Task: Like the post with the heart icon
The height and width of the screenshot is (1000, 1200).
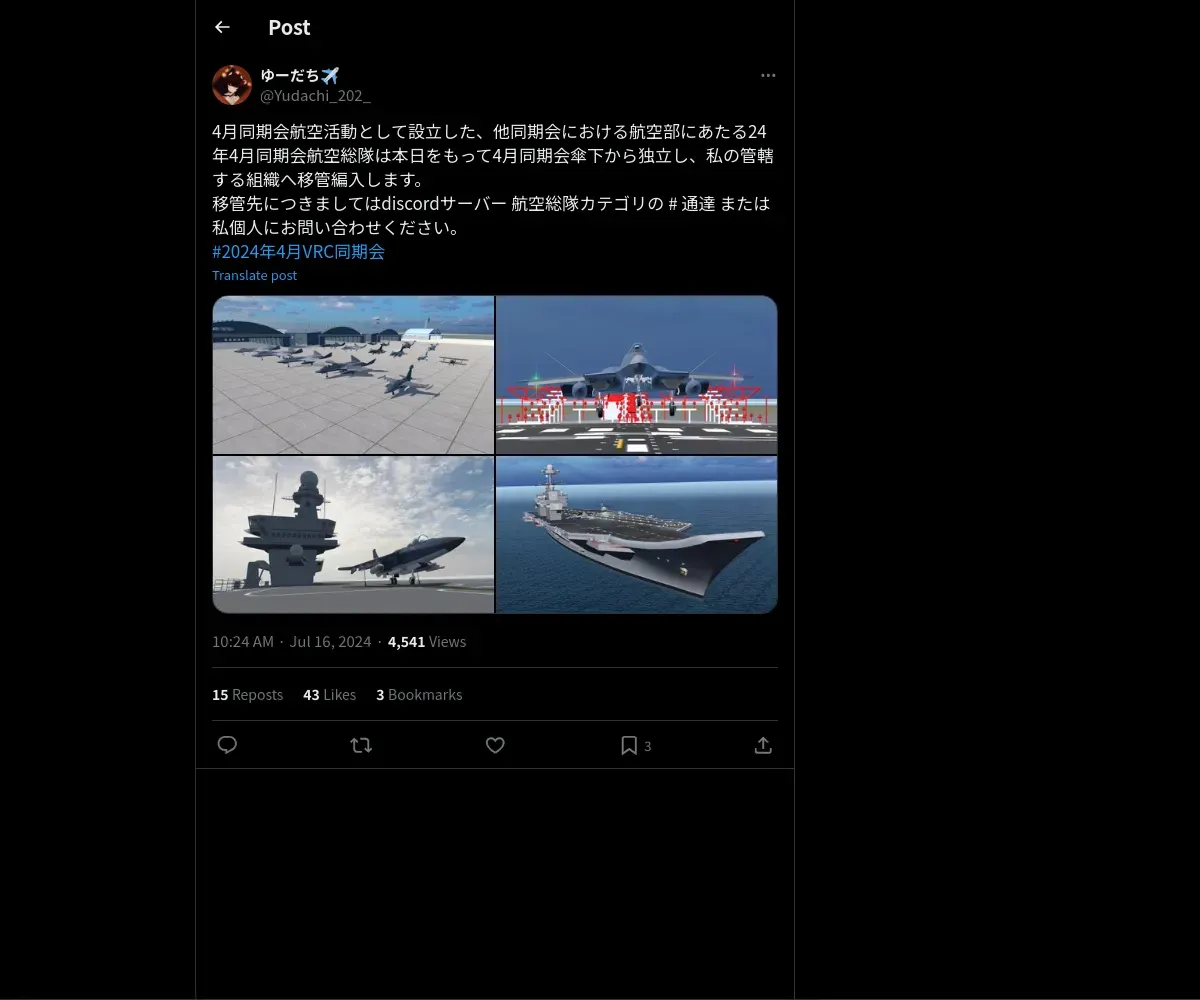Action: 495,745
